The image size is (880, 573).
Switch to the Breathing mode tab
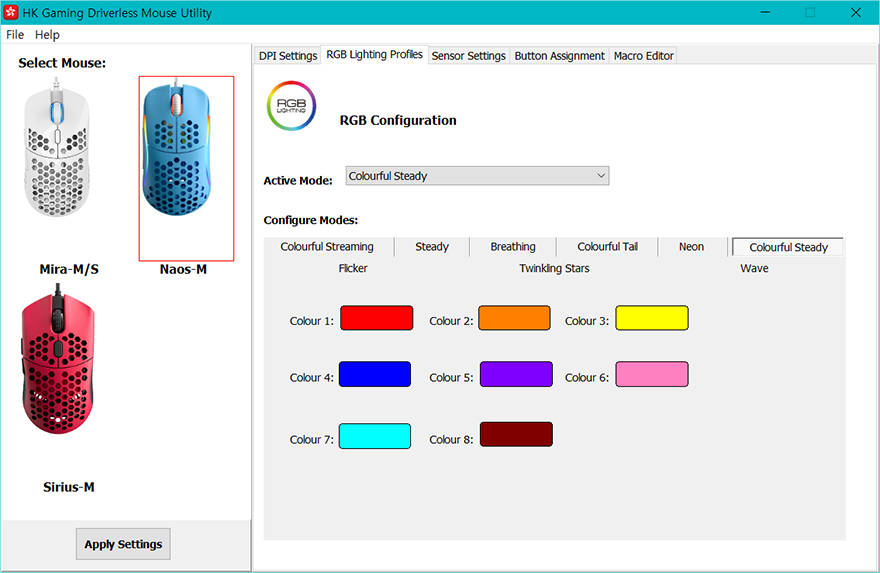513,247
